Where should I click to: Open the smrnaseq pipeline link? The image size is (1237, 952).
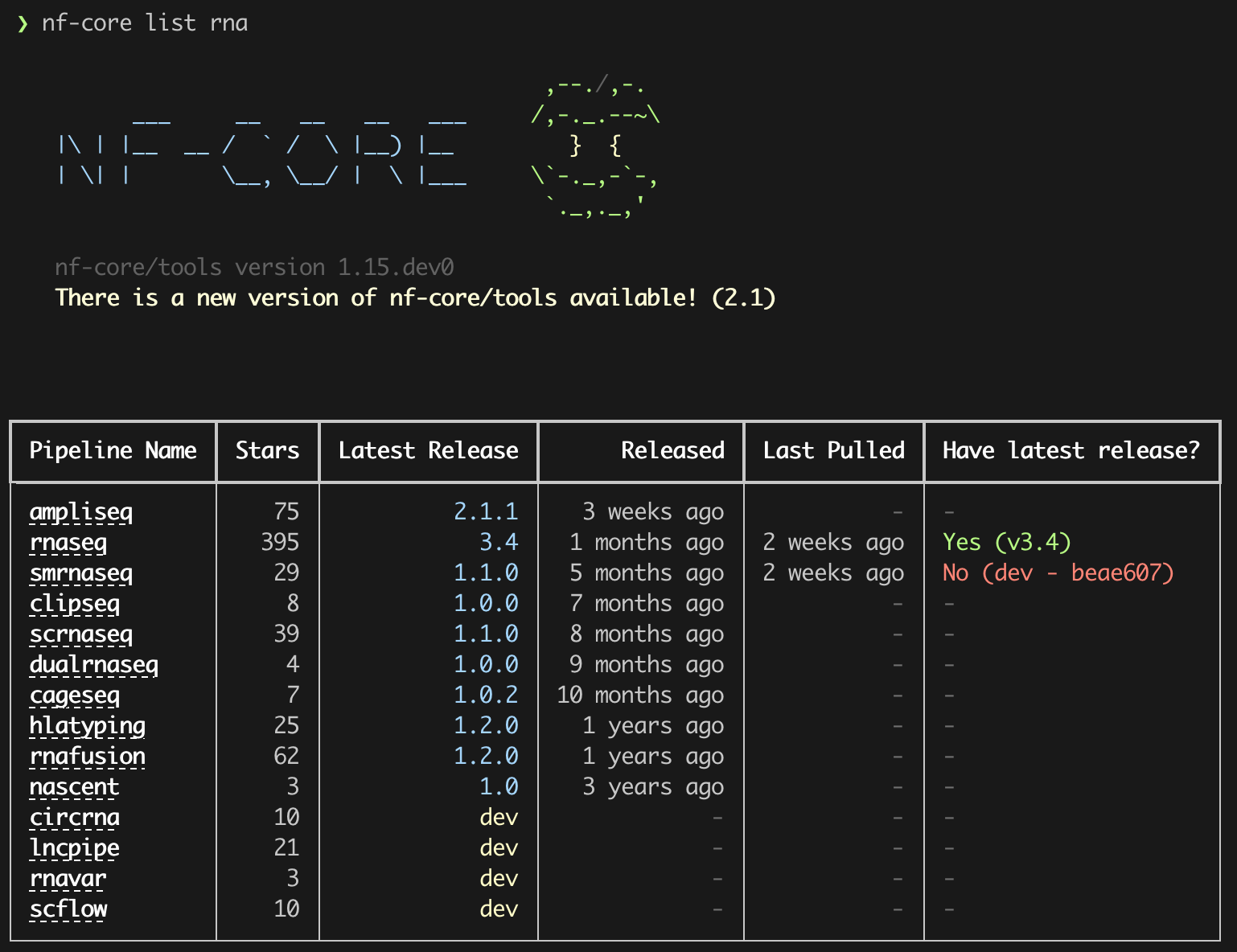coord(80,572)
